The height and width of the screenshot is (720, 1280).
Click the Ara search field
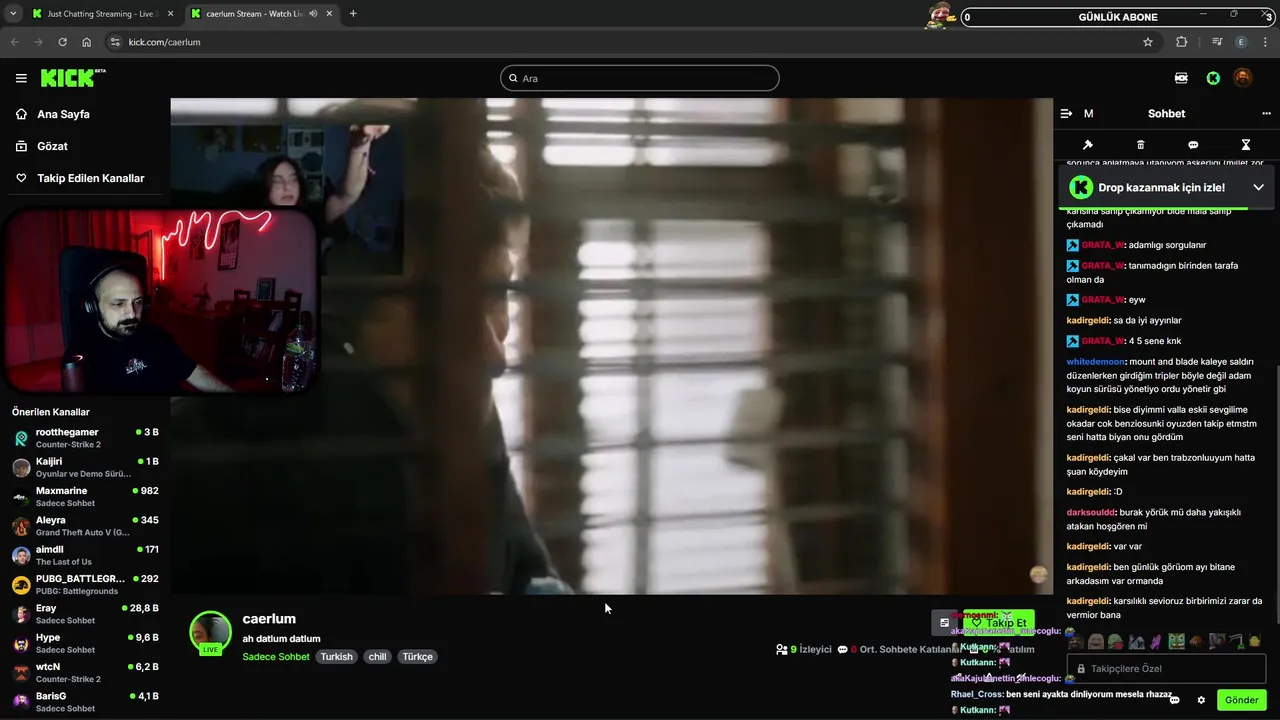coord(640,78)
